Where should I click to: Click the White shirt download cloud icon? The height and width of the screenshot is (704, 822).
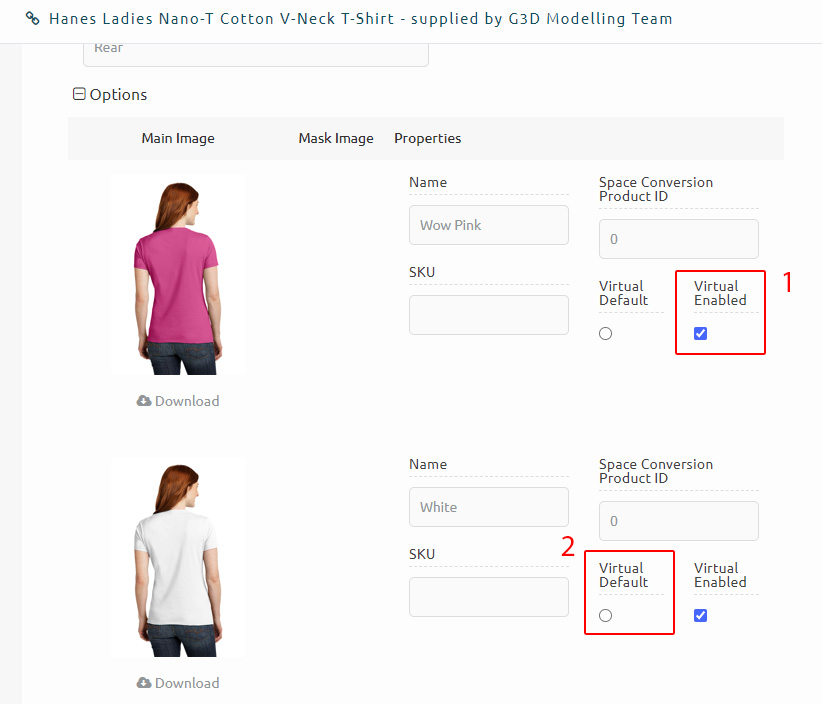tap(144, 683)
